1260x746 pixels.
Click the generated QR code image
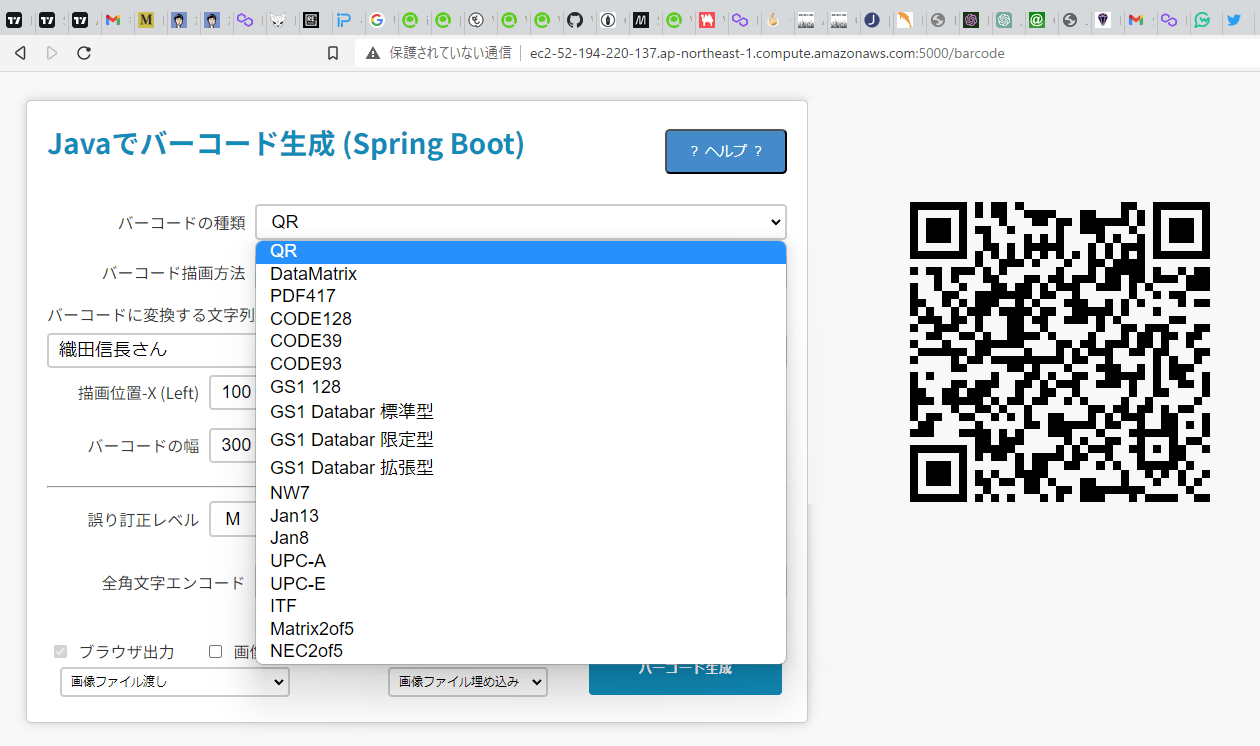pyautogui.click(x=1059, y=352)
